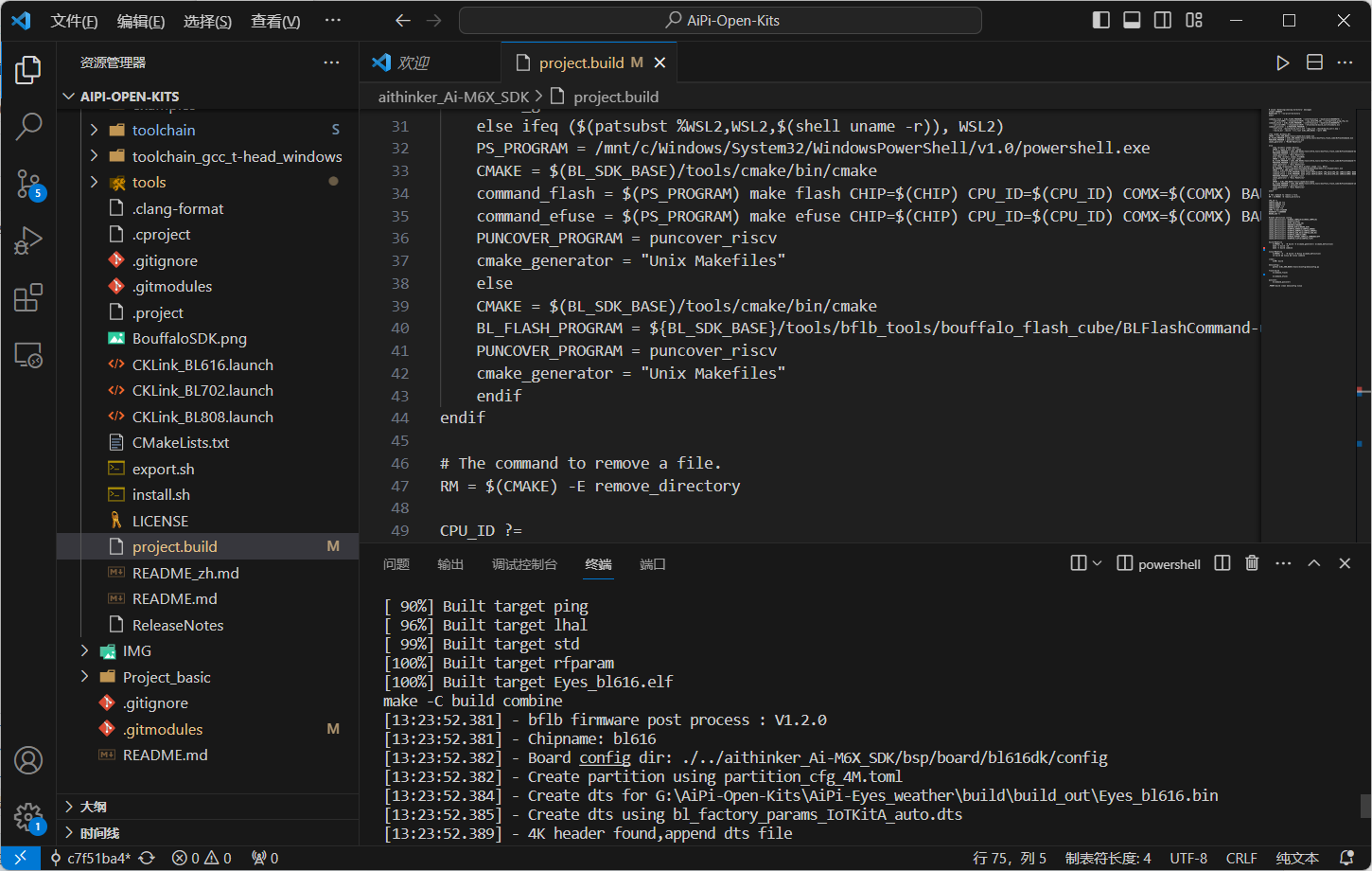The height and width of the screenshot is (871, 1372).
Task: Synchronize changes icon in status bar
Action: (147, 858)
